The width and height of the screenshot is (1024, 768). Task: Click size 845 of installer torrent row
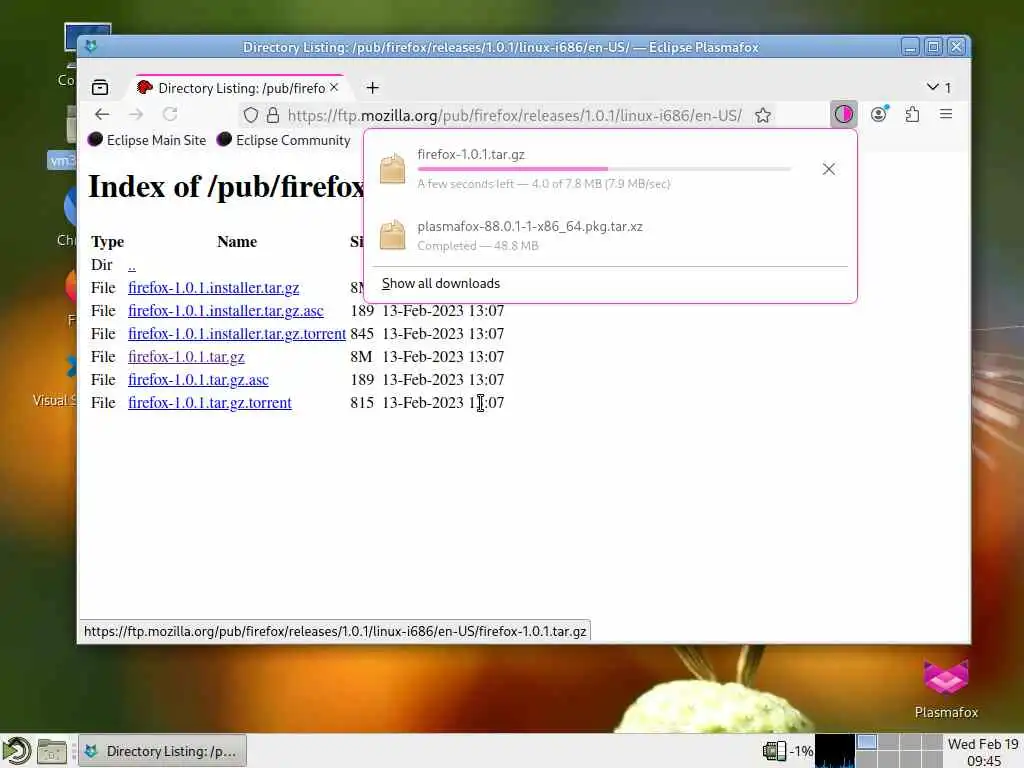click(x=362, y=334)
